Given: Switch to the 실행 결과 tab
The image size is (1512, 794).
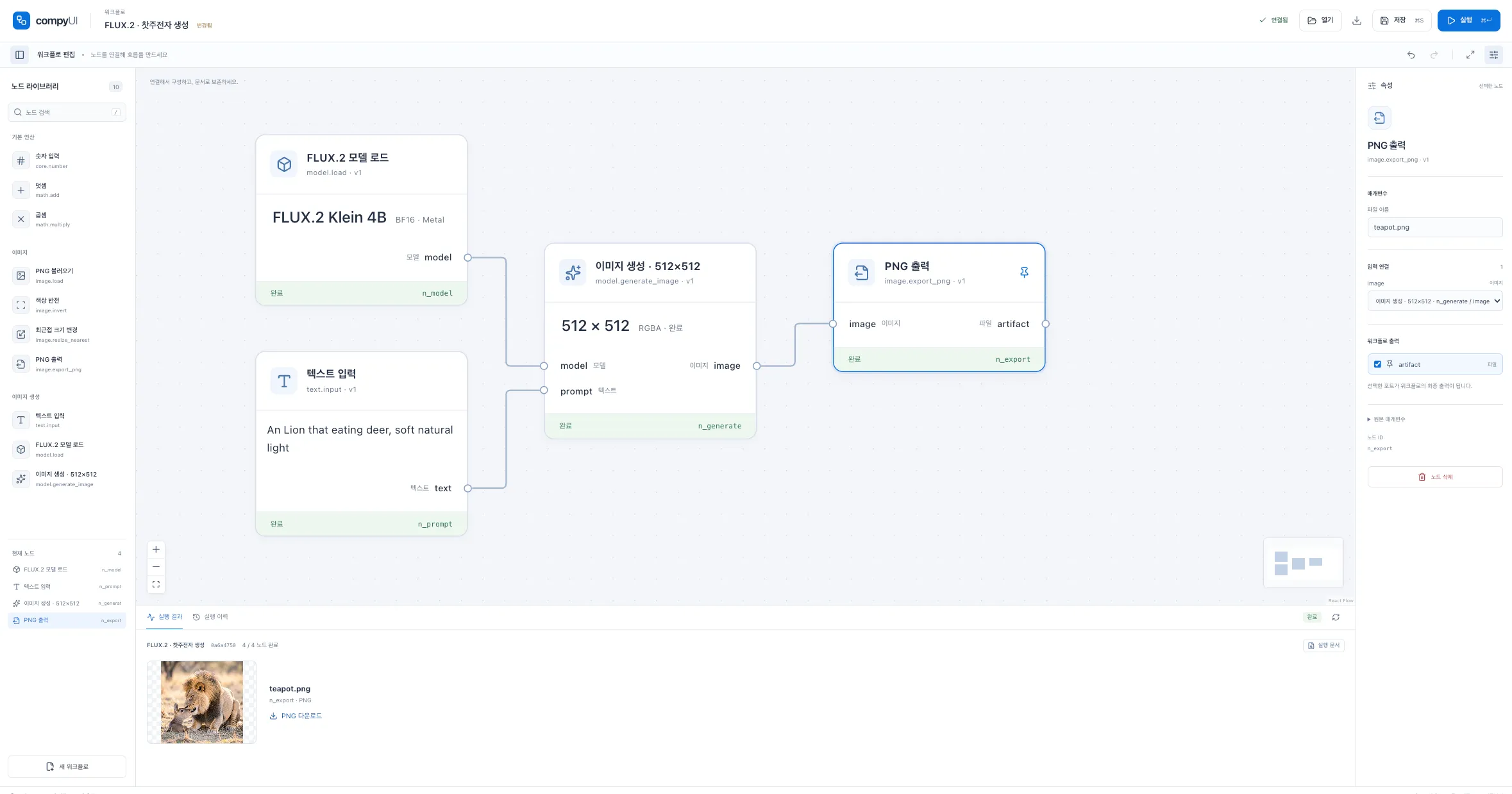Looking at the screenshot, I should 165,617.
